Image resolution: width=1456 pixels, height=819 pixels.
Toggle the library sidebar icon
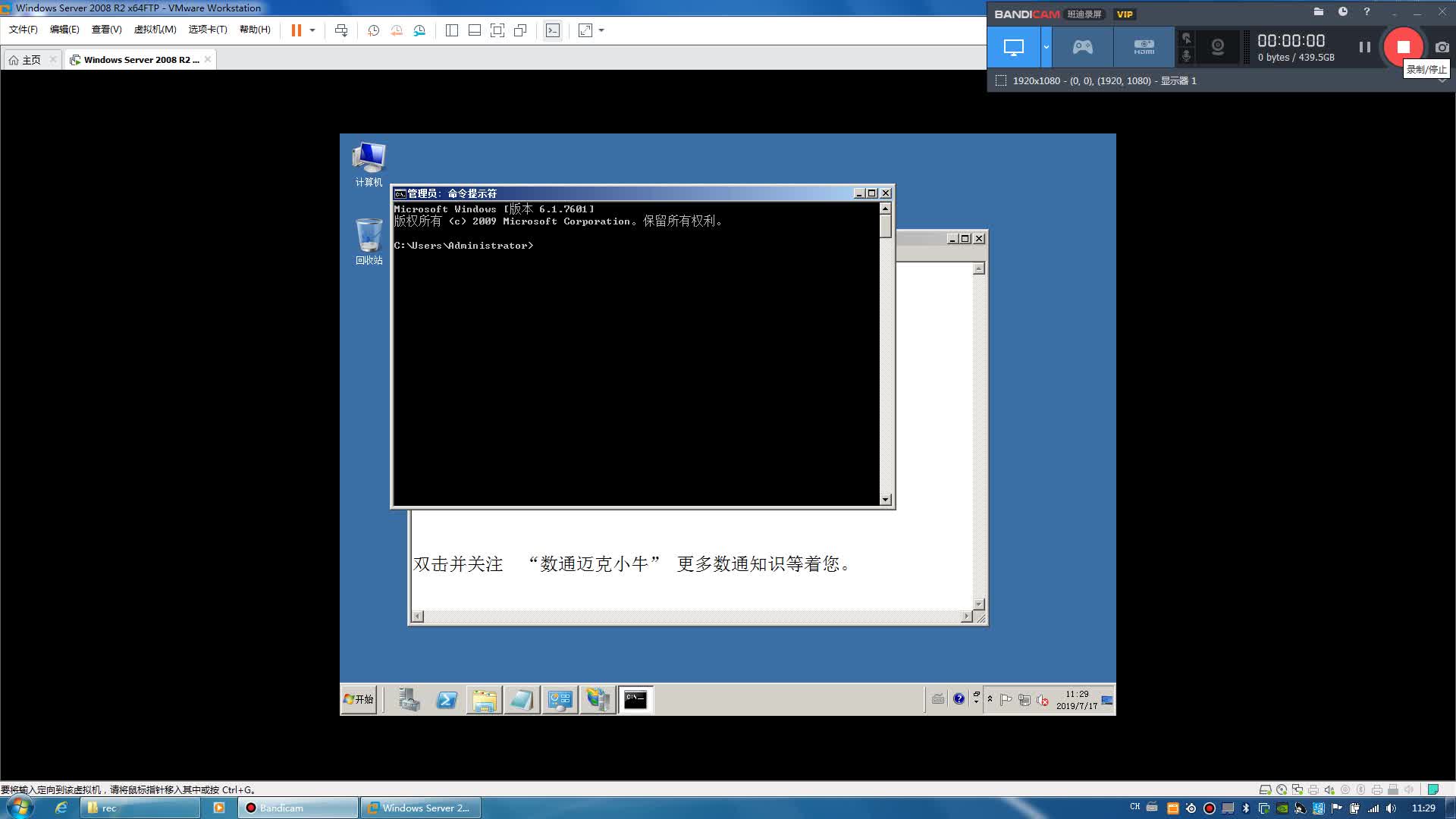(x=452, y=30)
